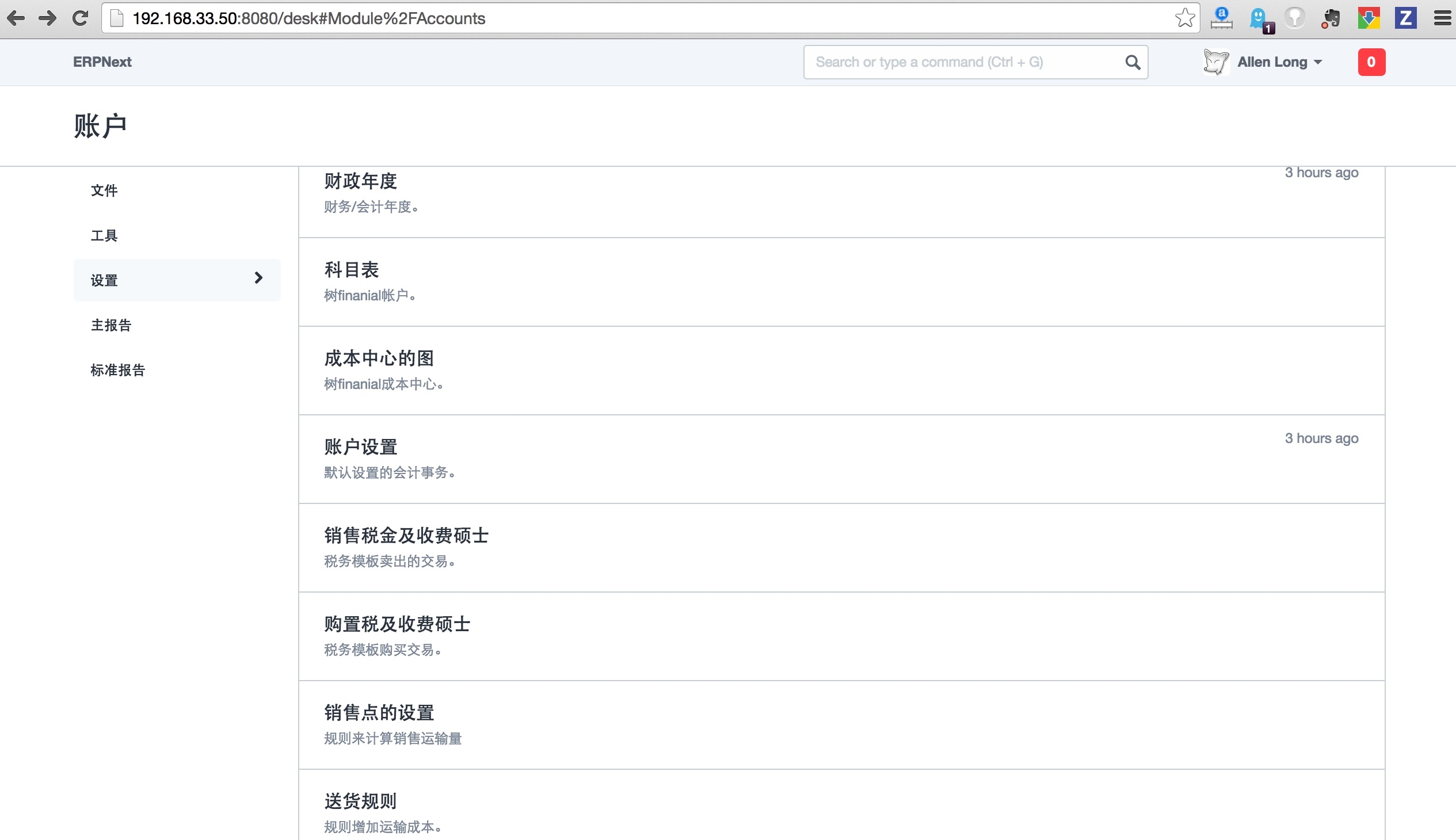The image size is (1456, 840).
Task: Click the 设置 sidebar chevron arrow
Action: [x=258, y=278]
